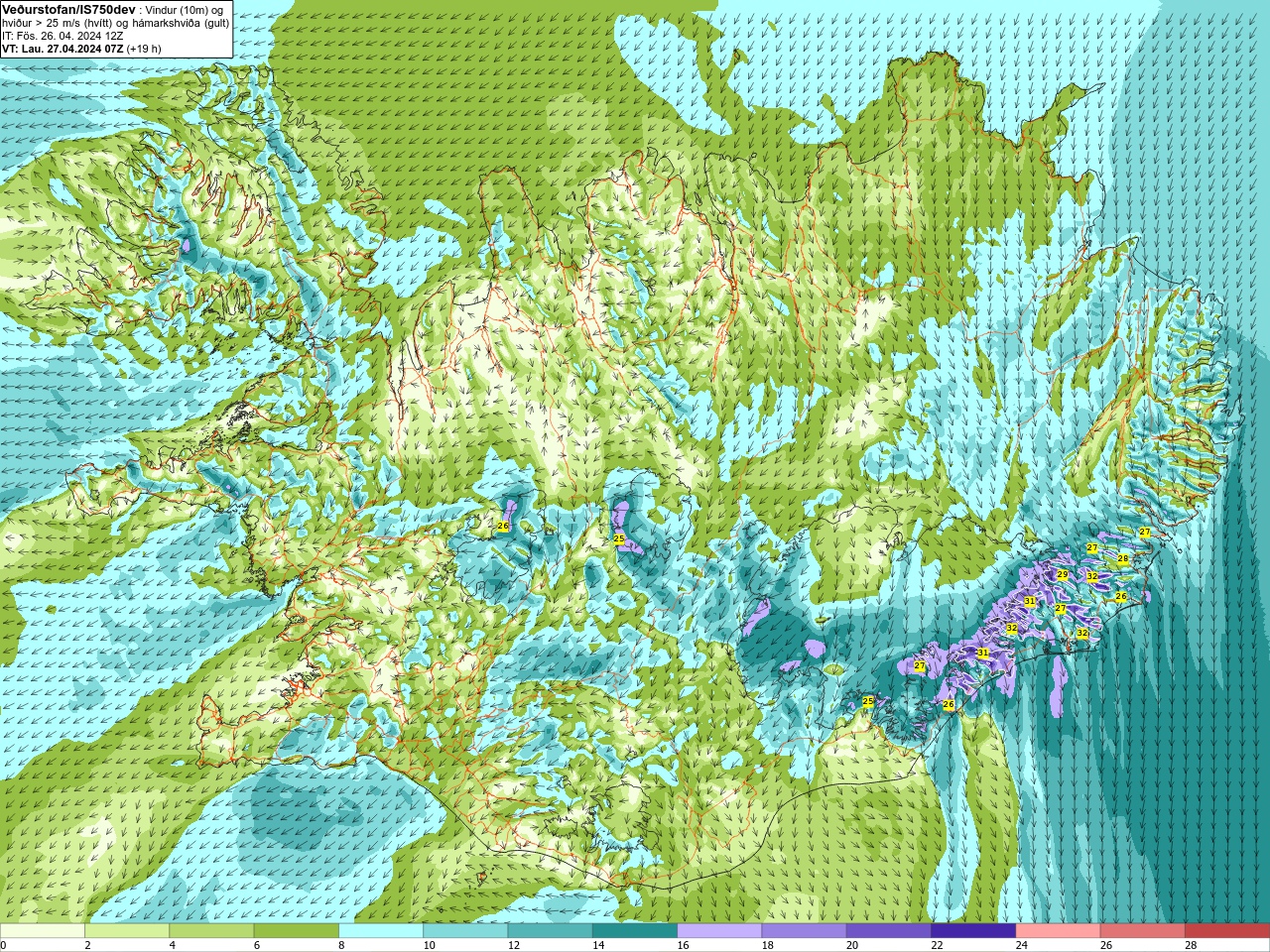
Task: Select the 8–10 m/s pale cyan legend swatch
Action: (381, 931)
